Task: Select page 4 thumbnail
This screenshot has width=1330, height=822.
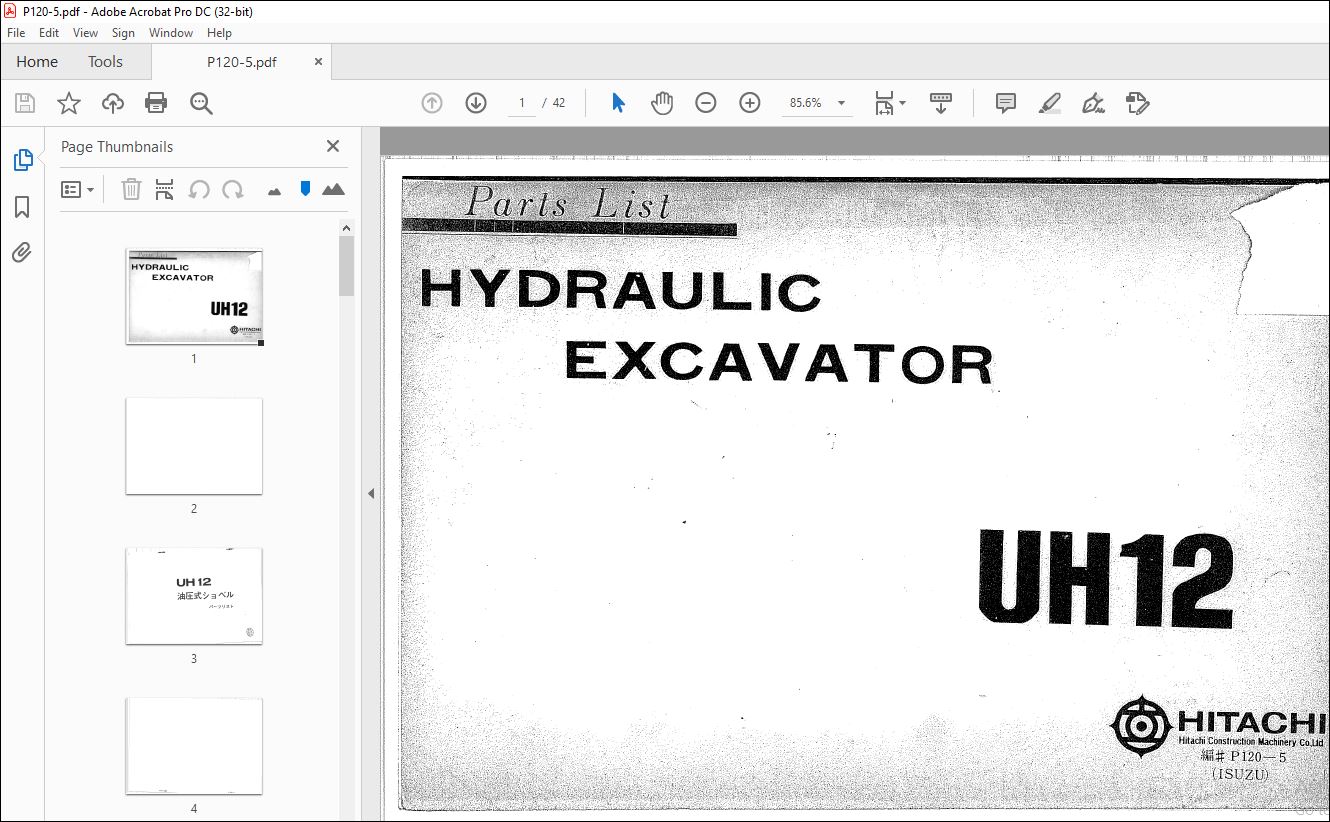Action: tap(194, 746)
